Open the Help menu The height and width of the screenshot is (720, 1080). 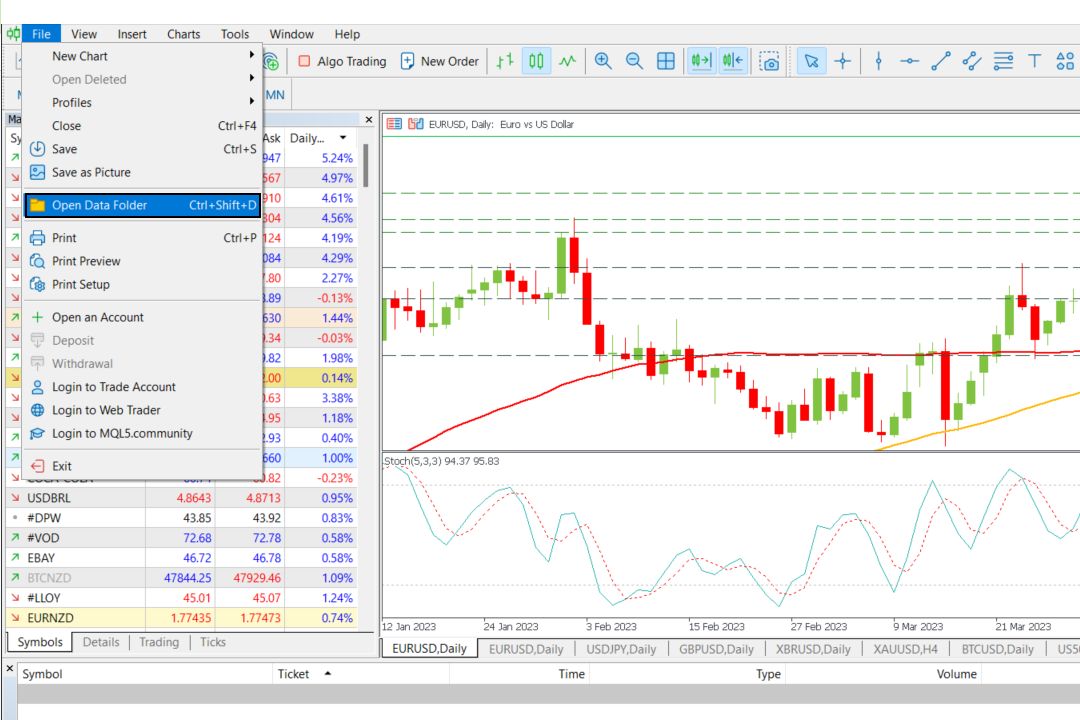tap(347, 34)
